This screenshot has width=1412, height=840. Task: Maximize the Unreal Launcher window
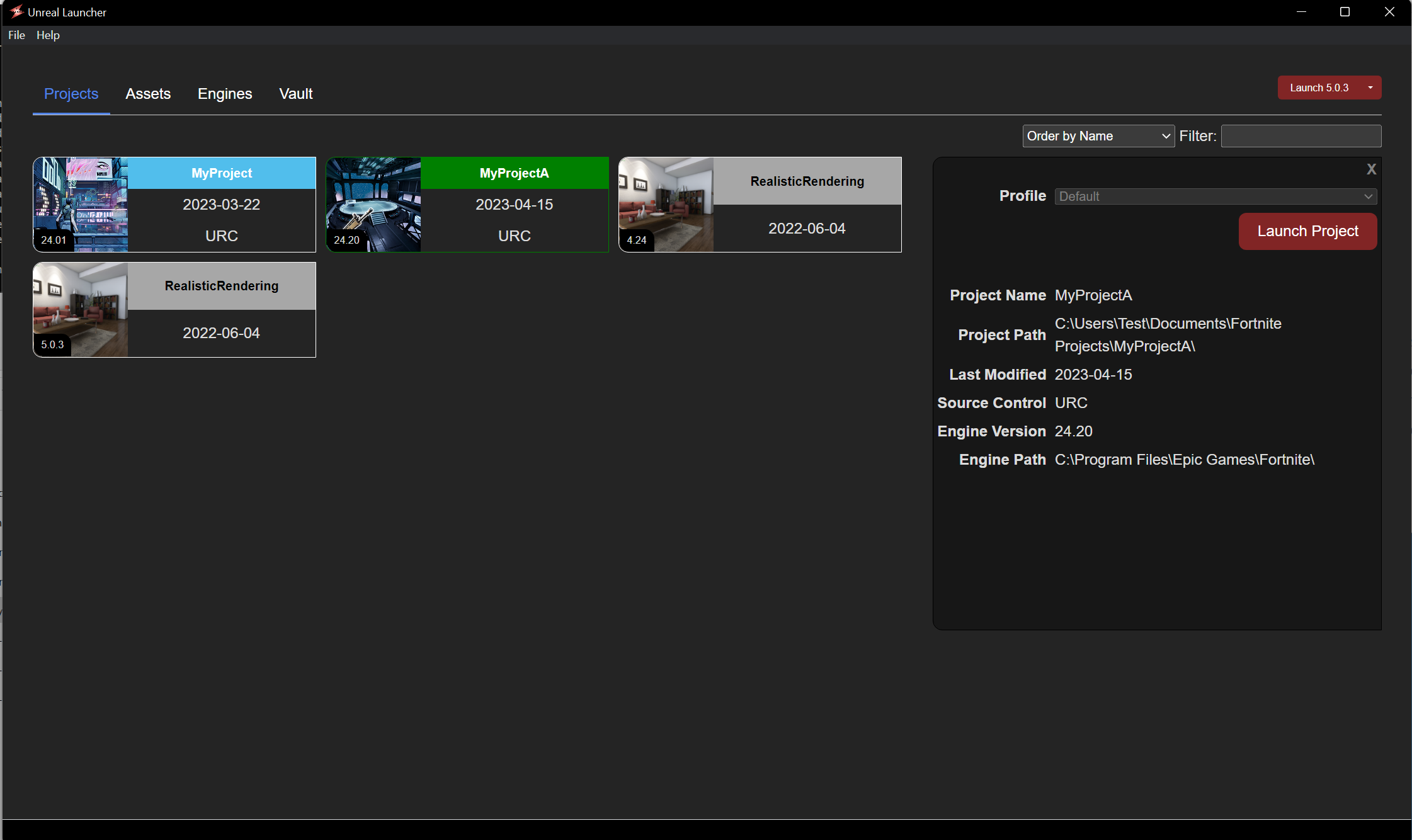1345,12
